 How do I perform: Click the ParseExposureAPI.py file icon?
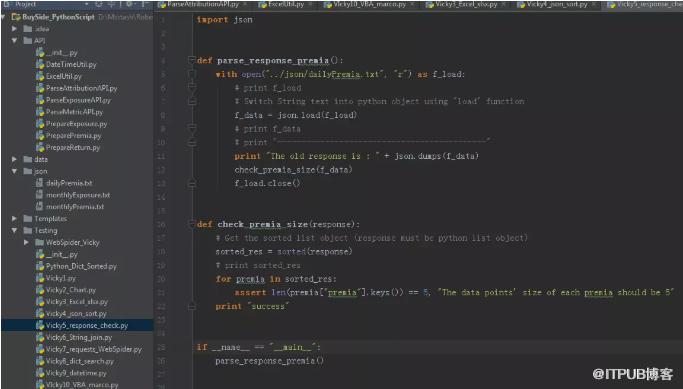pyautogui.click(x=40, y=100)
